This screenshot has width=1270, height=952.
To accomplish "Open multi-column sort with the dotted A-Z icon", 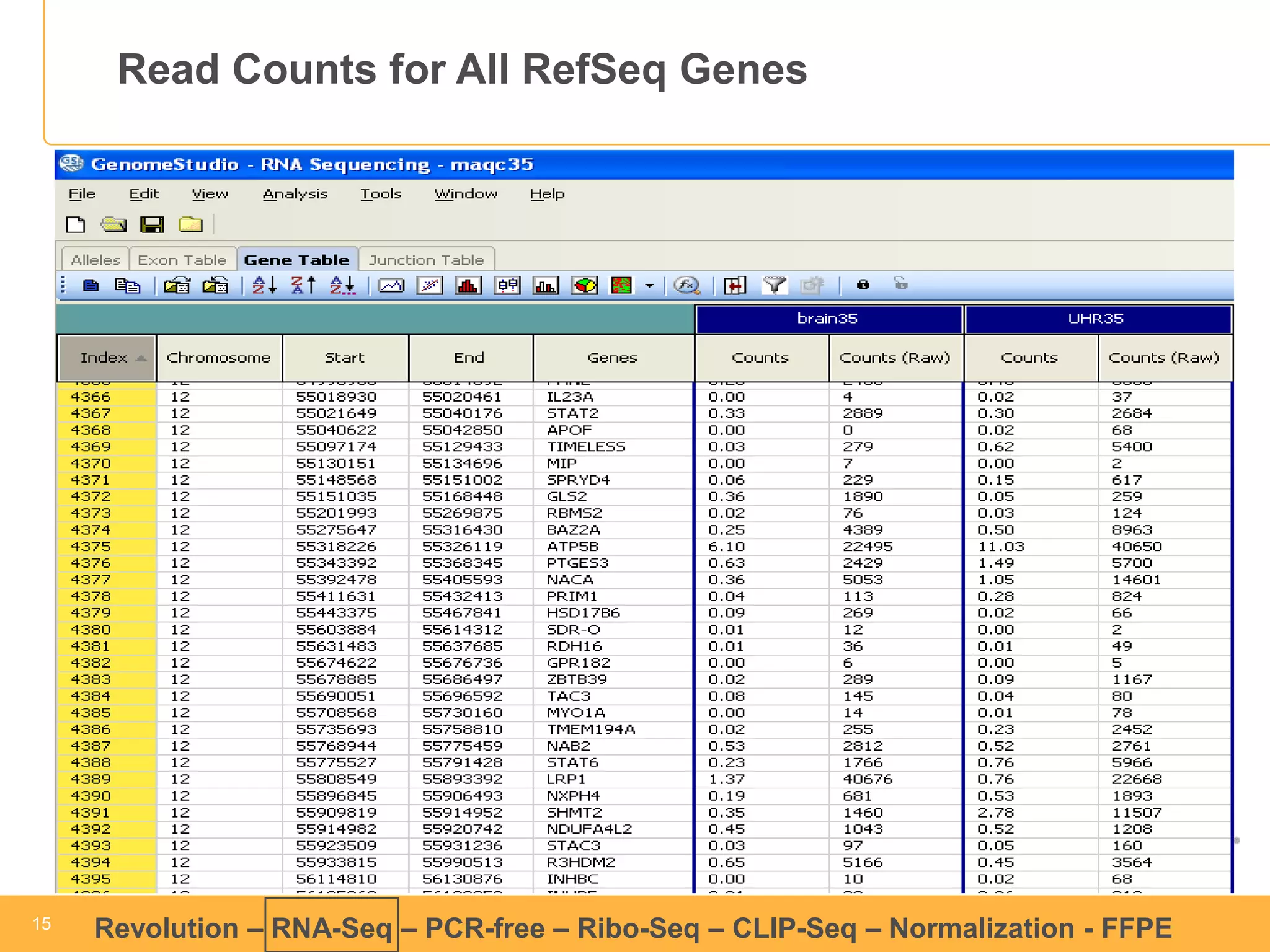I will 342,285.
